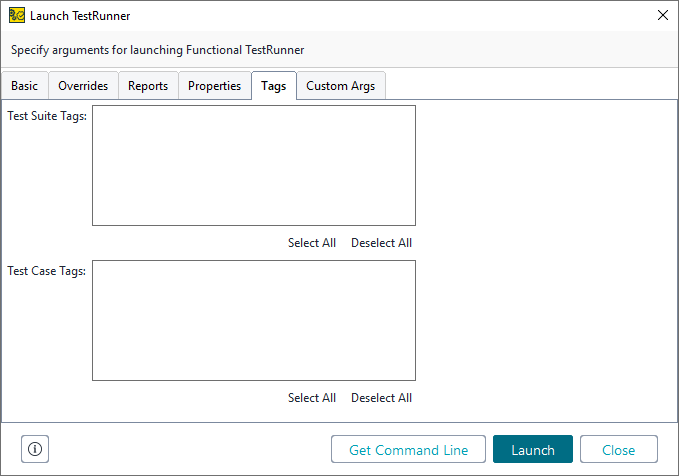Click inside the Test Case Tags list box

pos(254,321)
